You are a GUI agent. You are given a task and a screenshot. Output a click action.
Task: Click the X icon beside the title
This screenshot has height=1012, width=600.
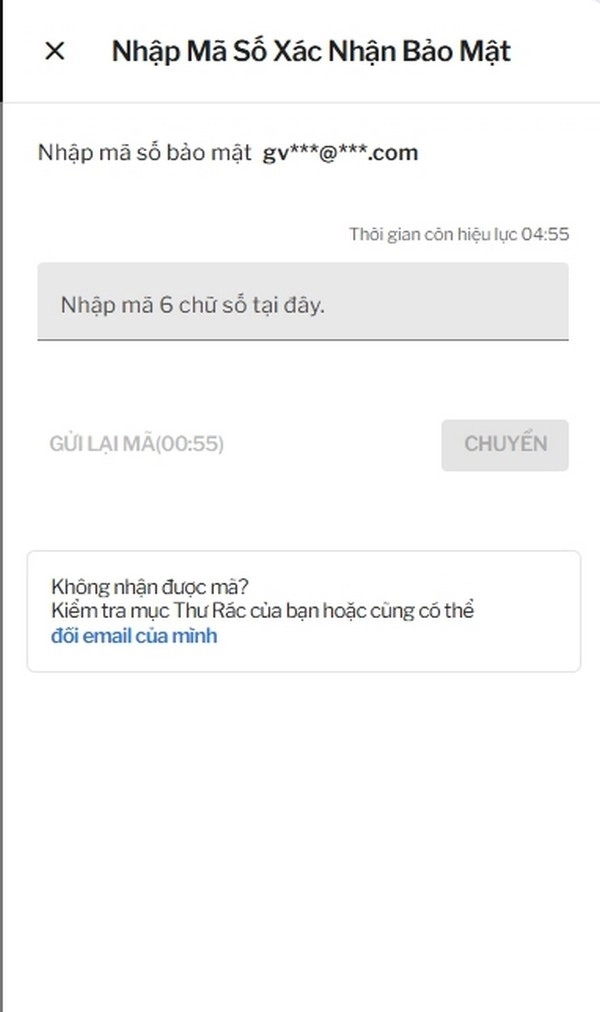coord(55,51)
